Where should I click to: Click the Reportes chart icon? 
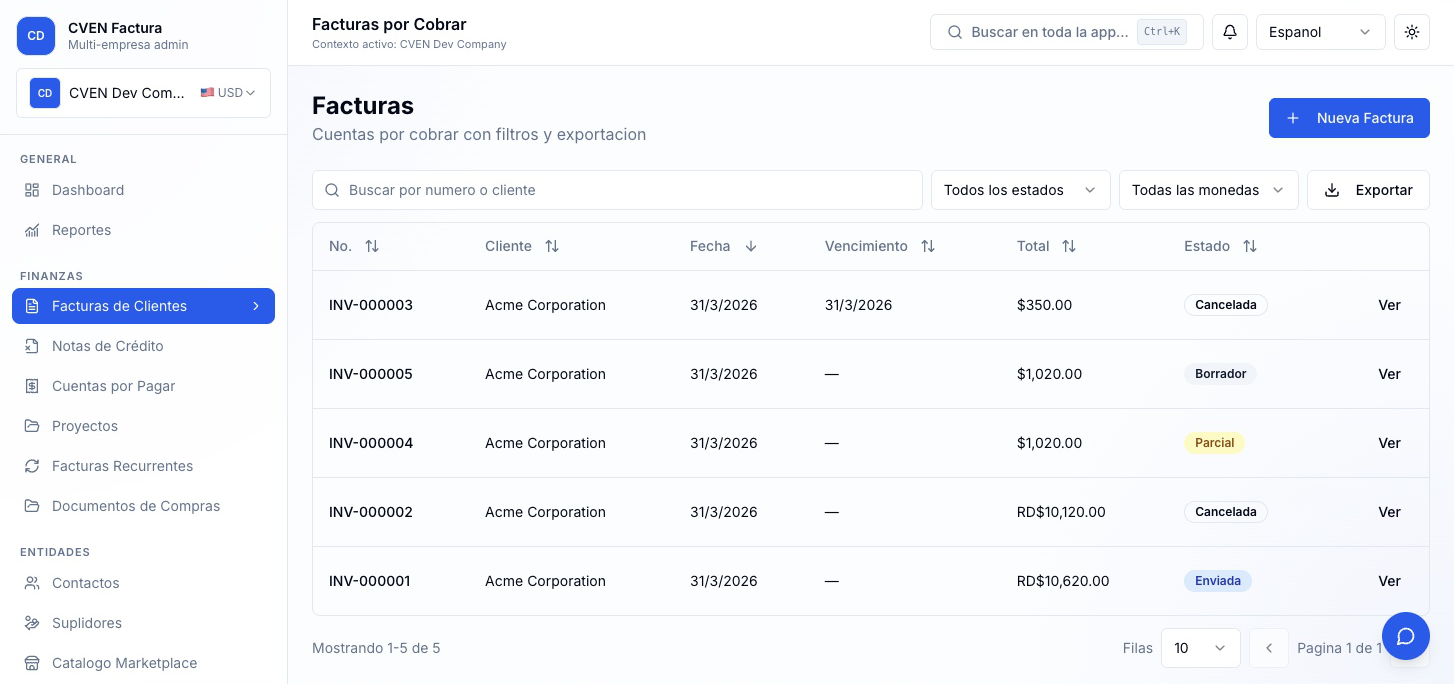pyautogui.click(x=32, y=230)
